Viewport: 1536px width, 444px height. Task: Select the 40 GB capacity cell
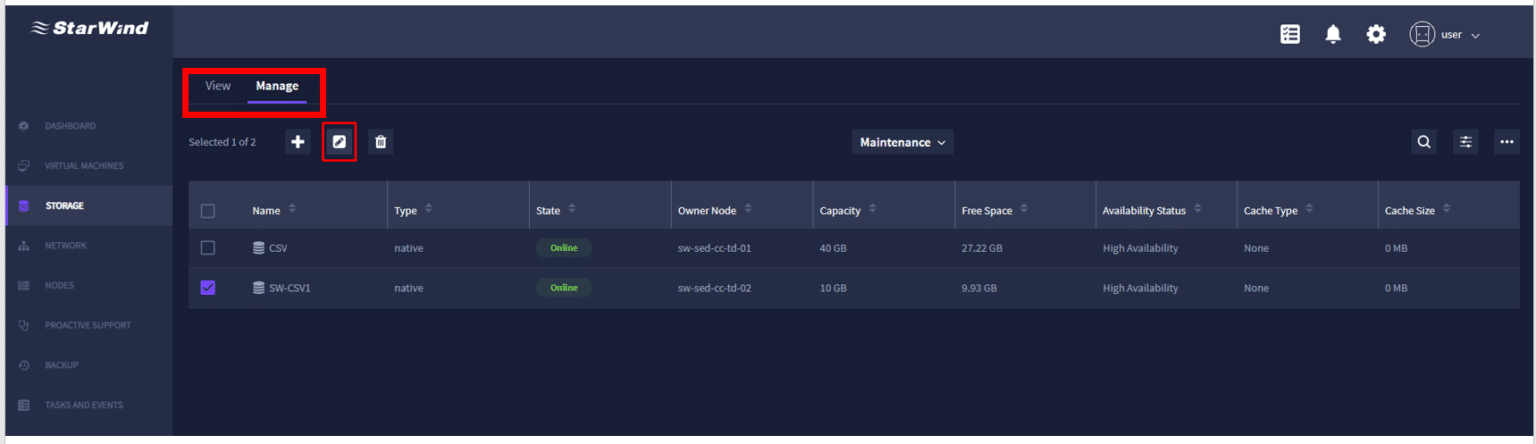click(x=833, y=248)
